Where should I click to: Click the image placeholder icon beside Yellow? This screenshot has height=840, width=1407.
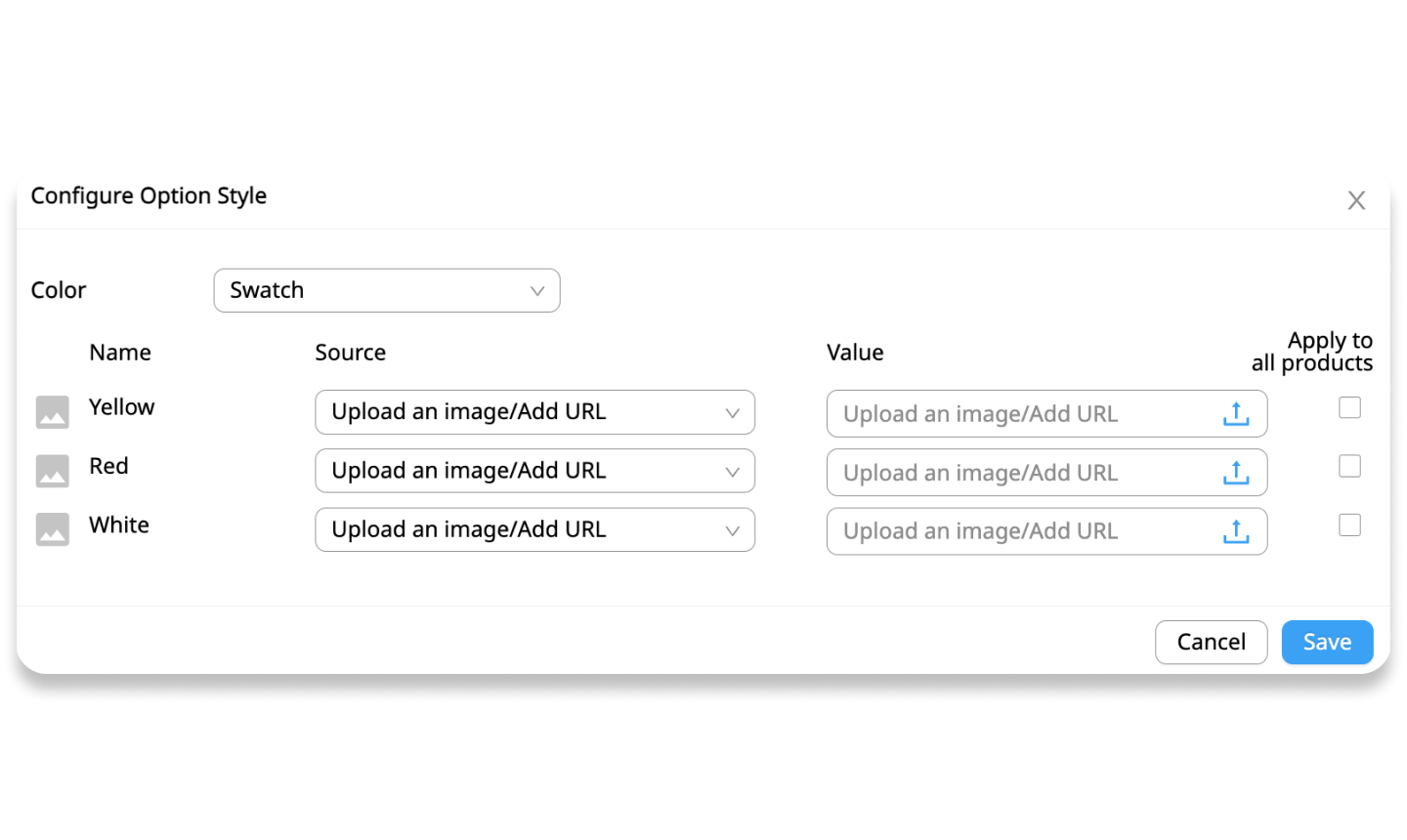point(53,412)
